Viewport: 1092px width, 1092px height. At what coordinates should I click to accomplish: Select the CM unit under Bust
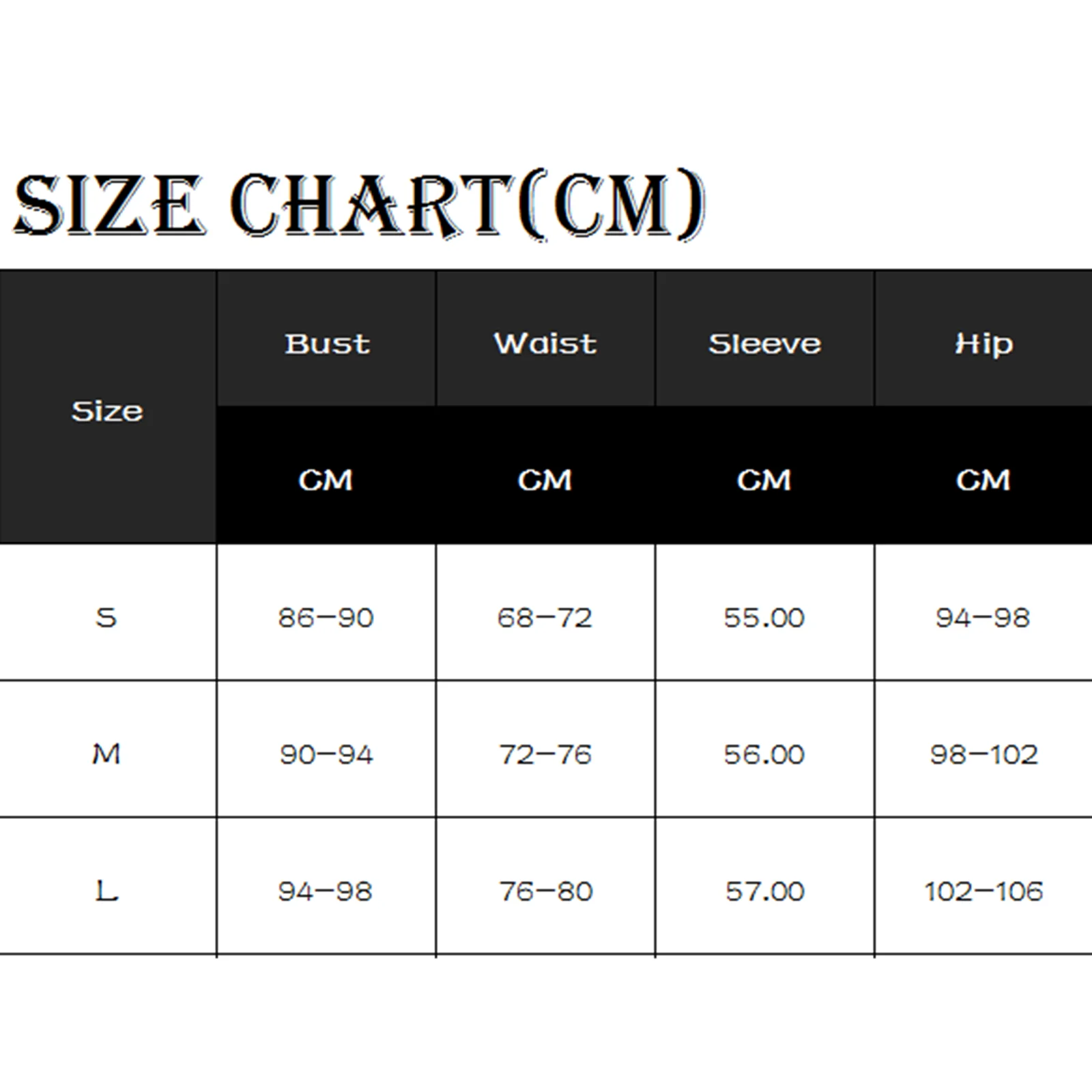pyautogui.click(x=326, y=480)
